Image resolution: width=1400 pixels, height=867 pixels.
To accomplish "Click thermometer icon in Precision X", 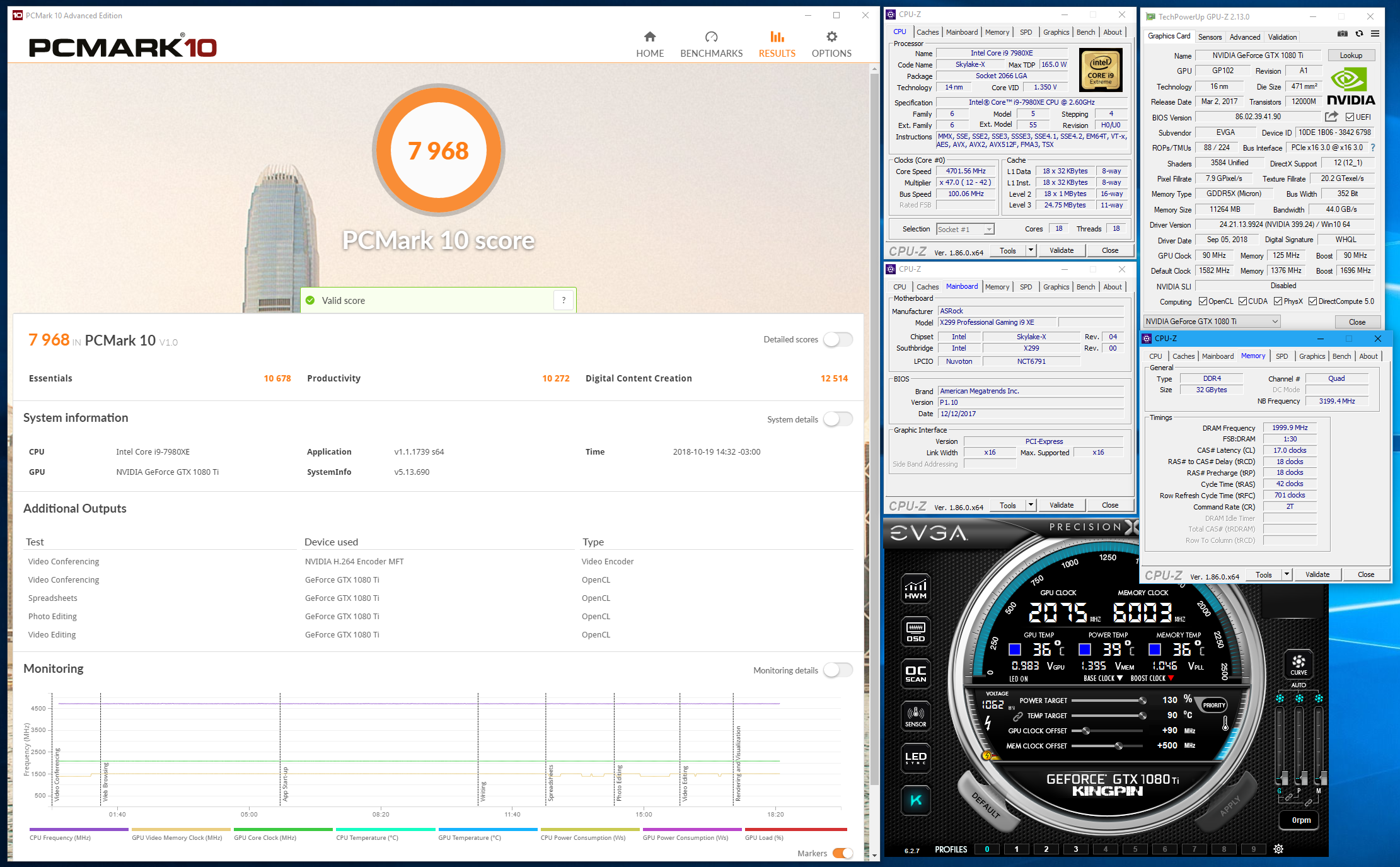I will click(x=1225, y=723).
